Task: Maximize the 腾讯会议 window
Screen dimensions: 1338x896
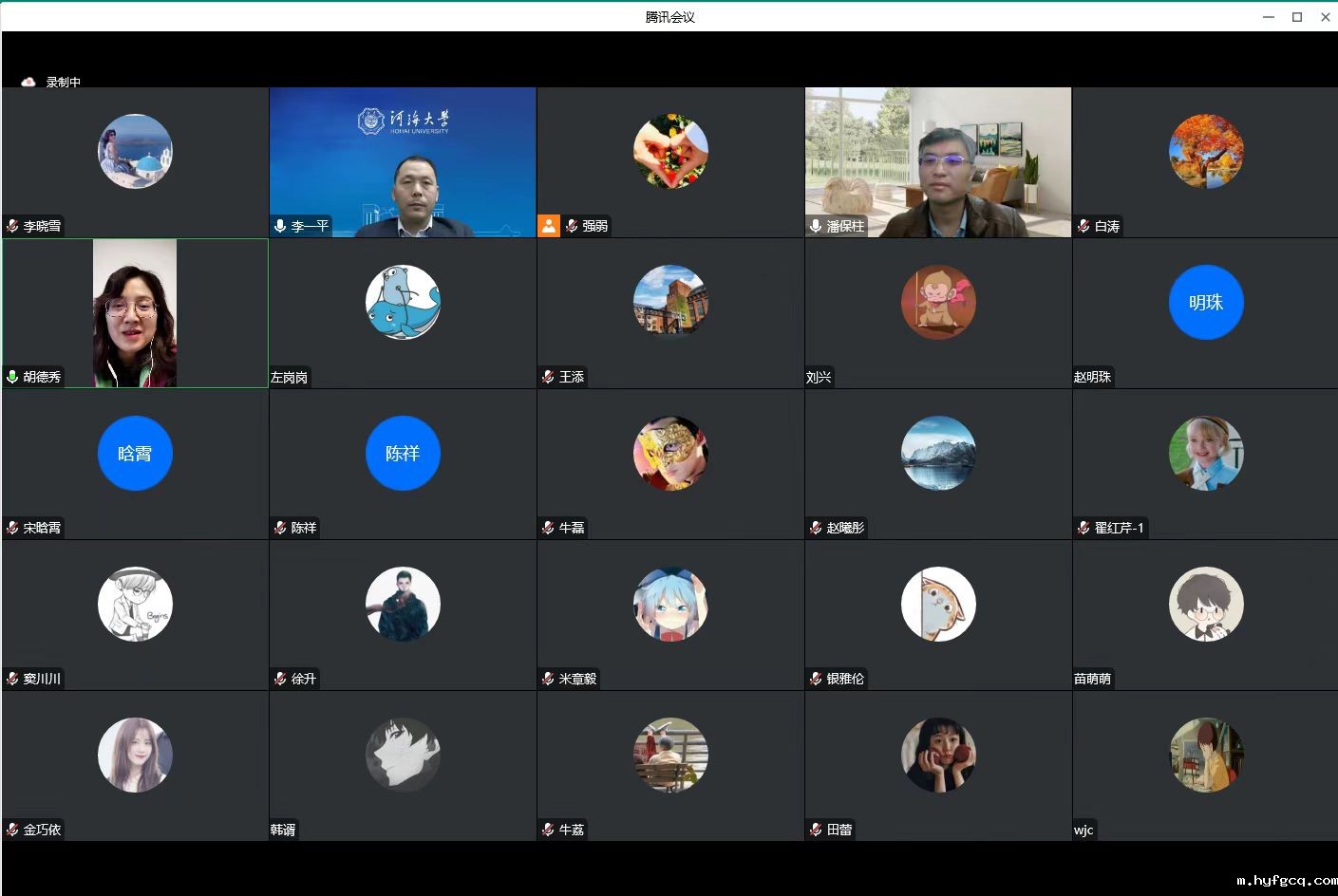Action: [x=1297, y=17]
